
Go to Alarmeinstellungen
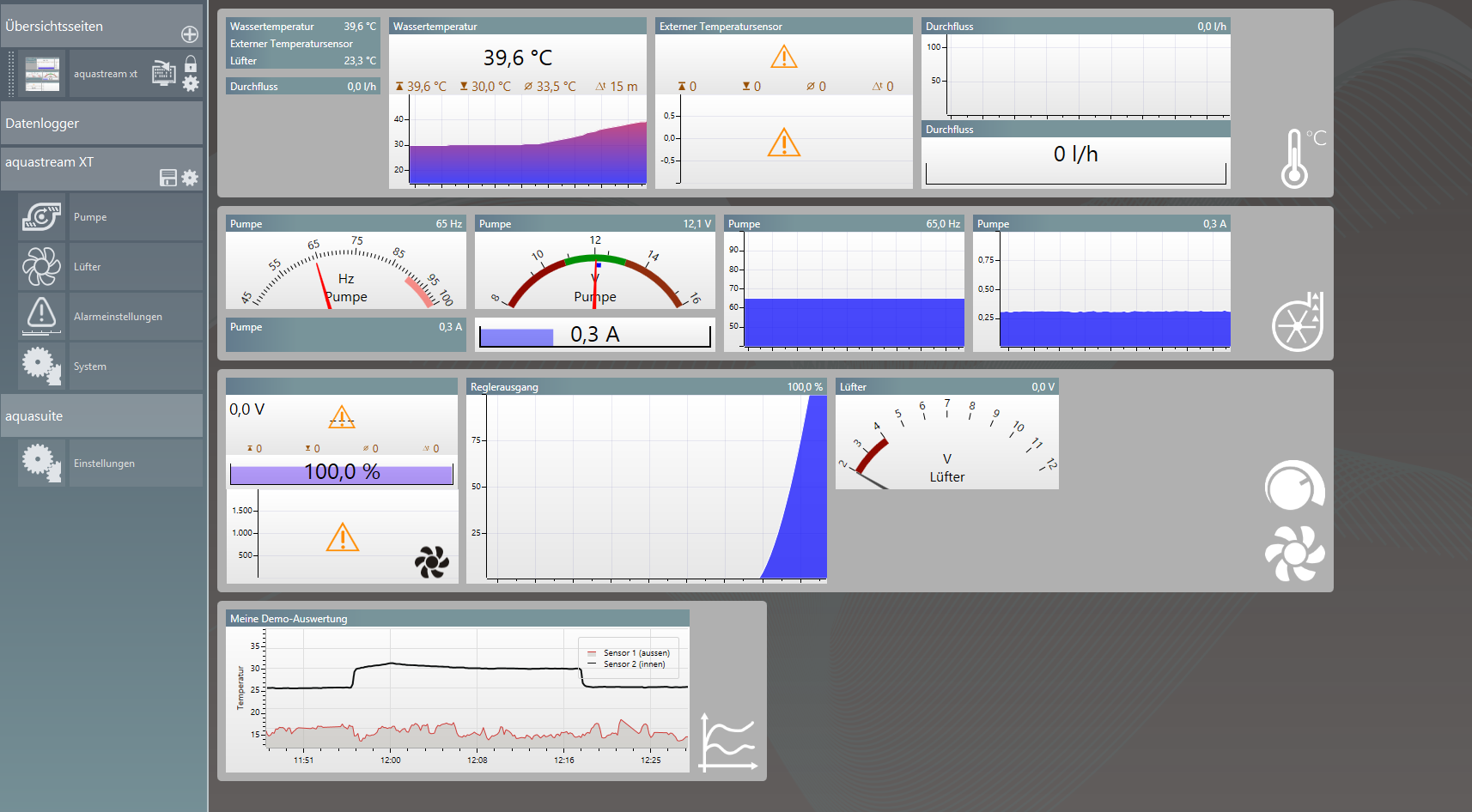[110, 317]
